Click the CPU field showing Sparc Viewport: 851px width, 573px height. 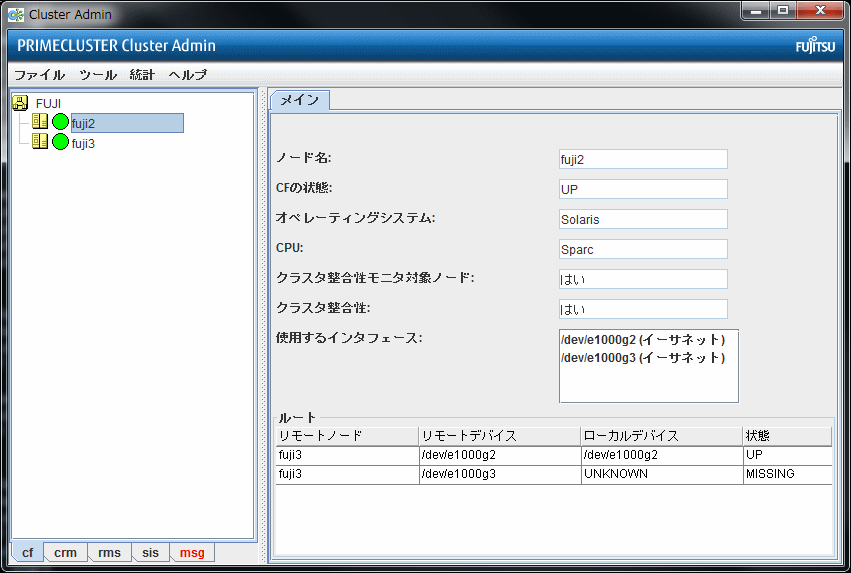coord(643,249)
